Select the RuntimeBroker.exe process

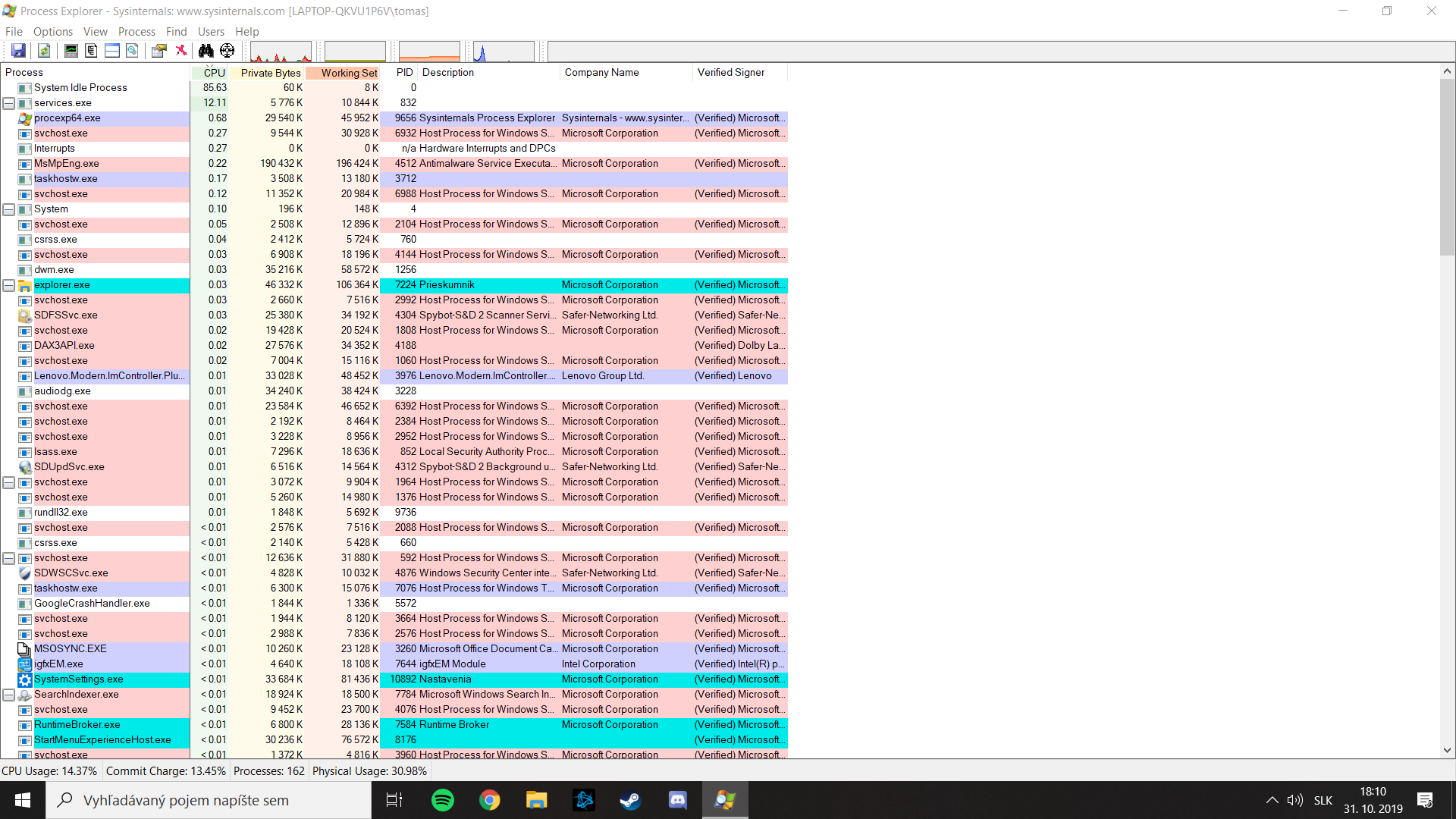pyautogui.click(x=394, y=725)
